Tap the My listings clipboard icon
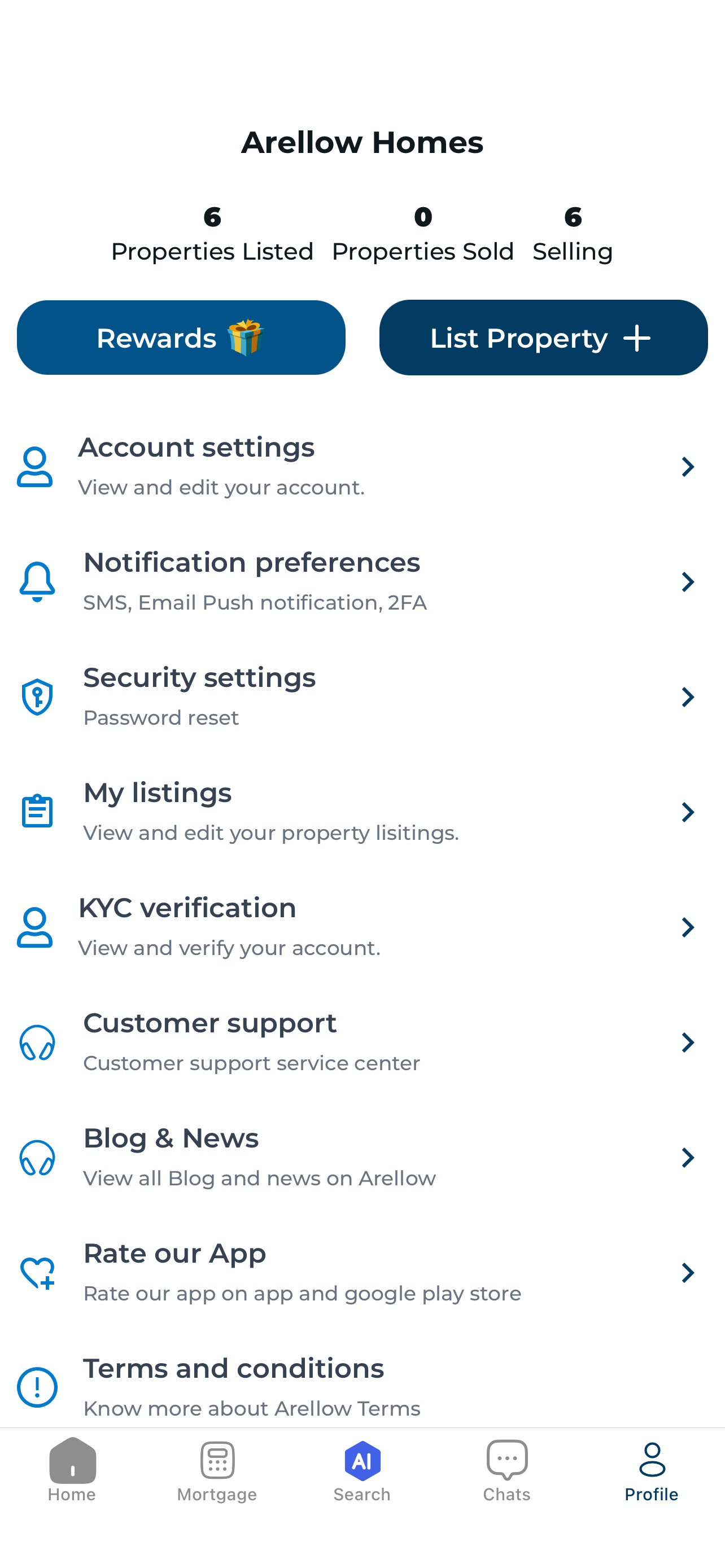 (37, 812)
